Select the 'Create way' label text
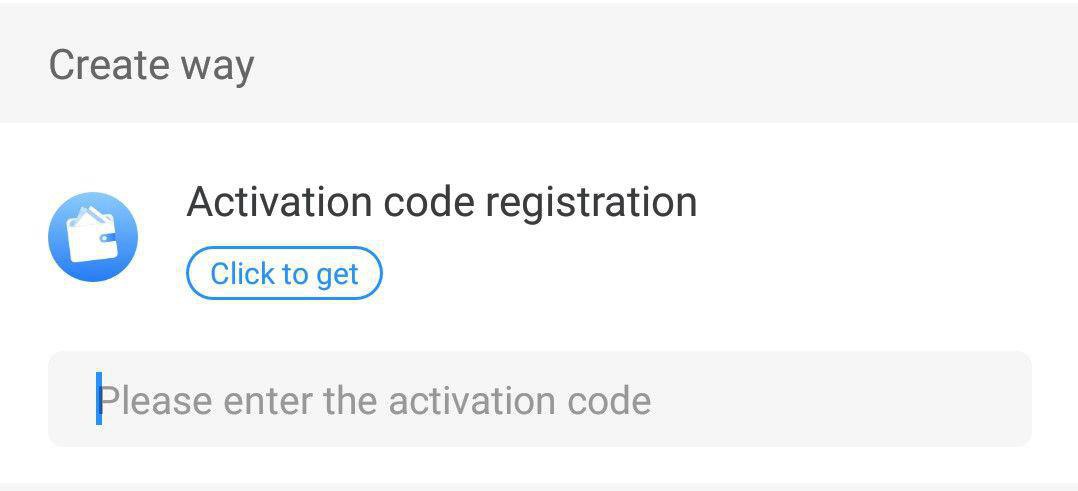Image resolution: width=1078 pixels, height=491 pixels. 151,65
